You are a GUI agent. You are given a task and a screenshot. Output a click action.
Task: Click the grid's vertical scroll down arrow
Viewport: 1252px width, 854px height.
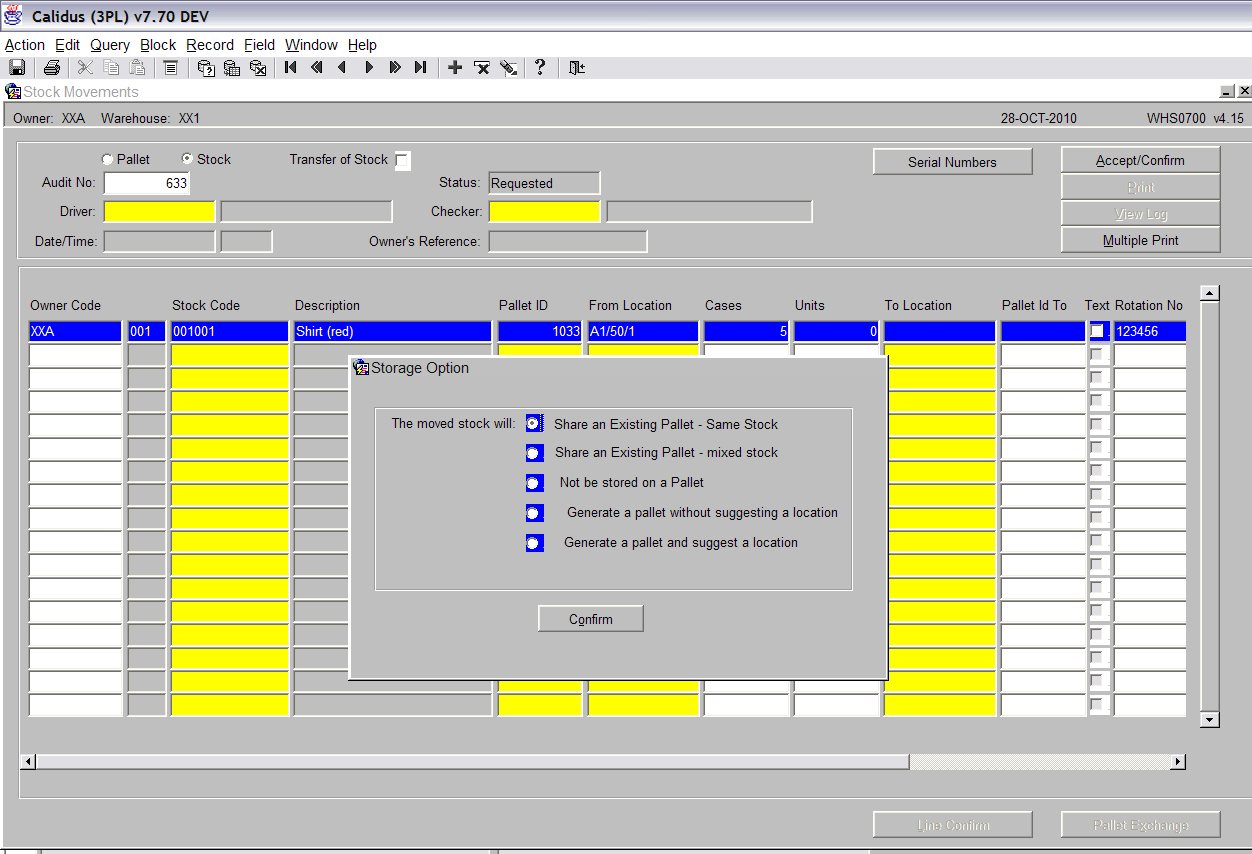tap(1210, 719)
